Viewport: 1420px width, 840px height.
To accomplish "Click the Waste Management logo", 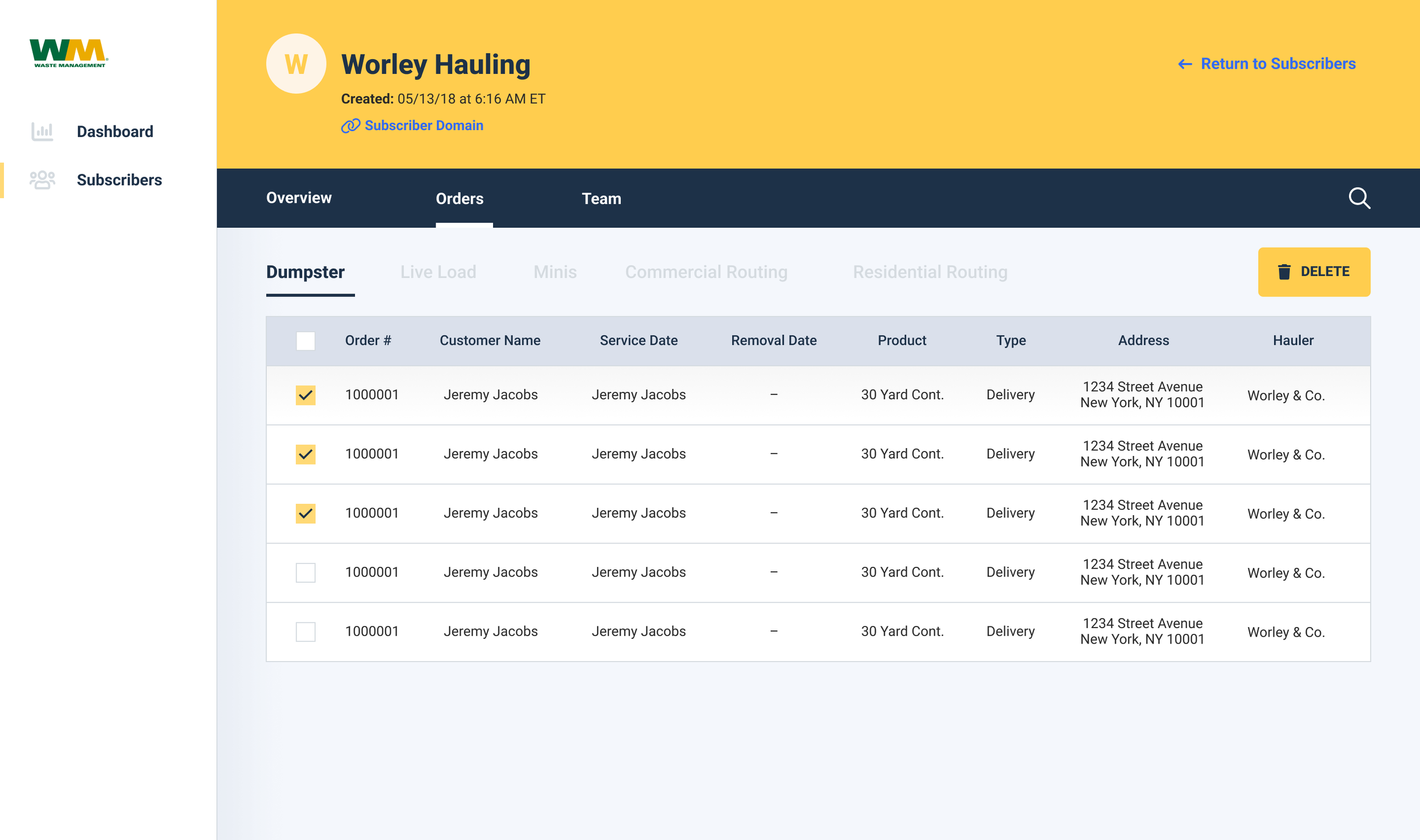I will click(x=68, y=53).
